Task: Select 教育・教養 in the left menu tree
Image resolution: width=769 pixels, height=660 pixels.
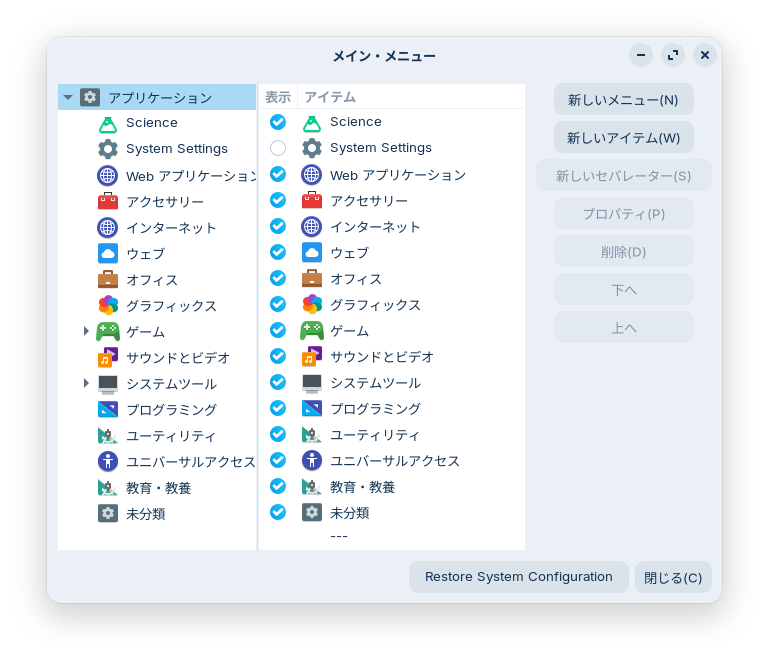Action: 158,488
